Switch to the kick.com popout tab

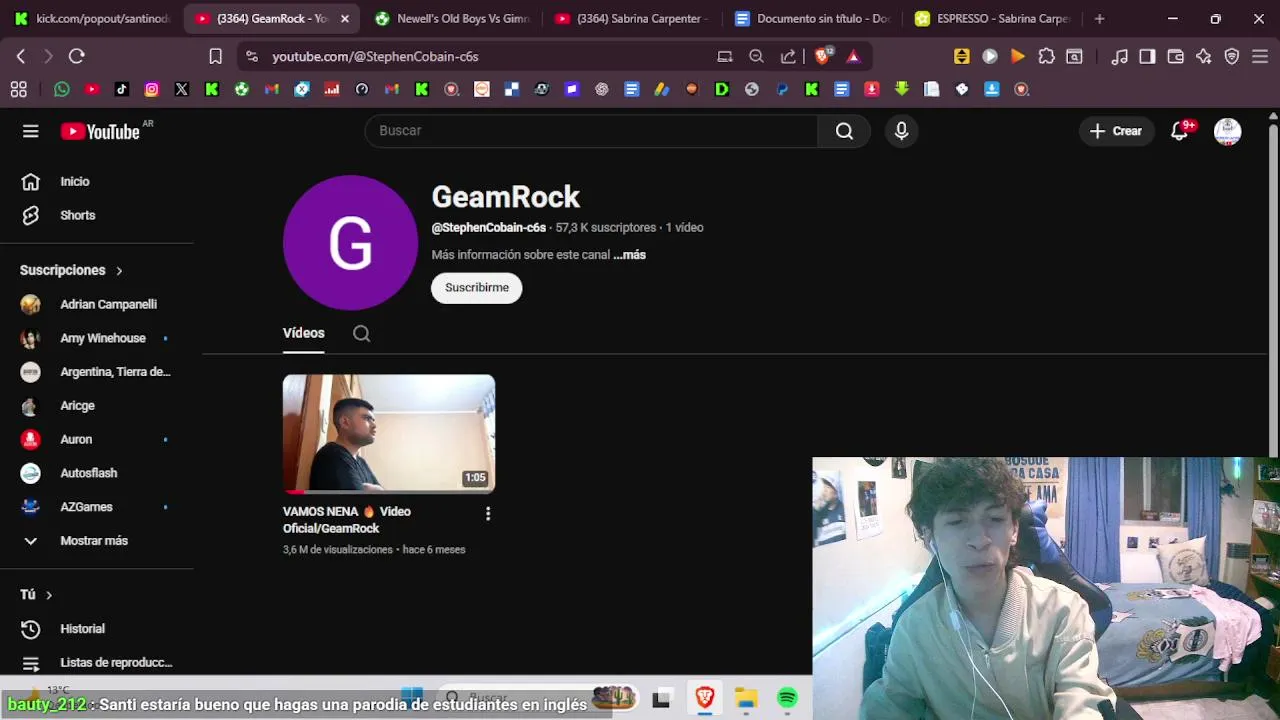pos(92,18)
